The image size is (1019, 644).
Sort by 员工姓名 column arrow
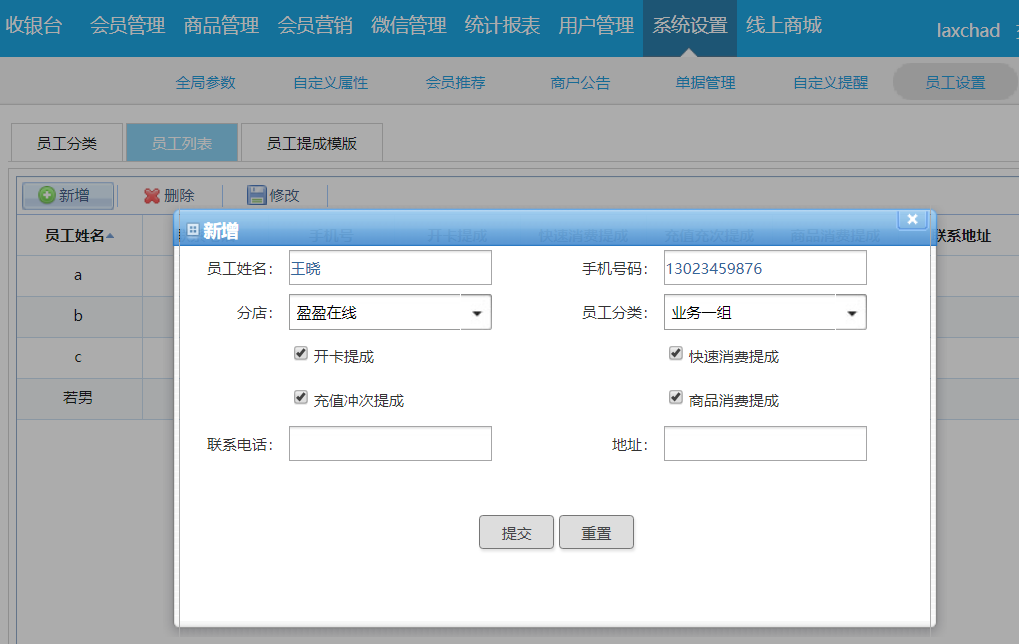click(110, 236)
